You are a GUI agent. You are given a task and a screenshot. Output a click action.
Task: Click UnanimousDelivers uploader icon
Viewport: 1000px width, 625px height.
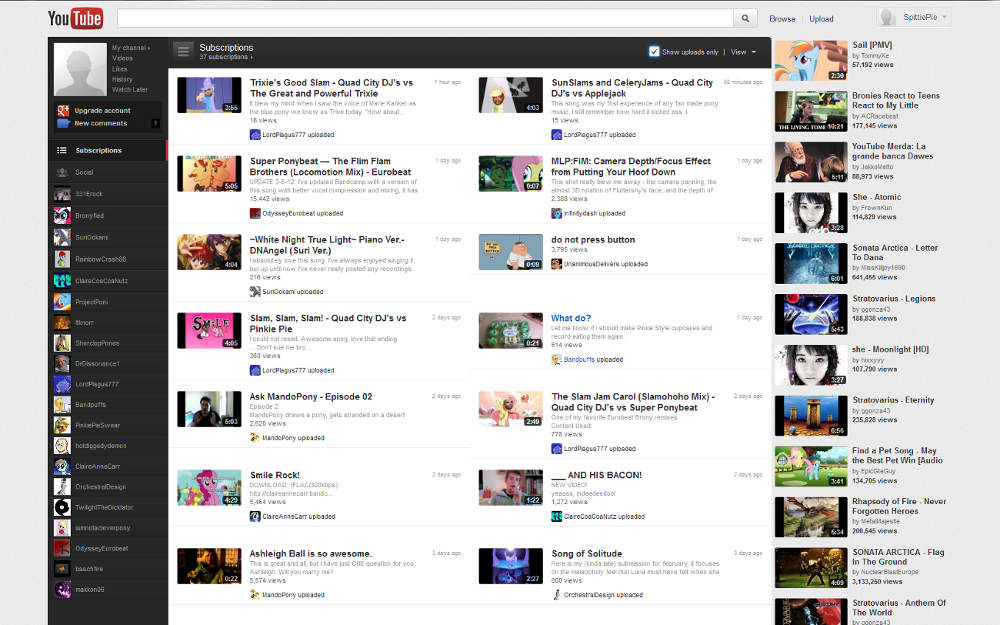click(556, 263)
